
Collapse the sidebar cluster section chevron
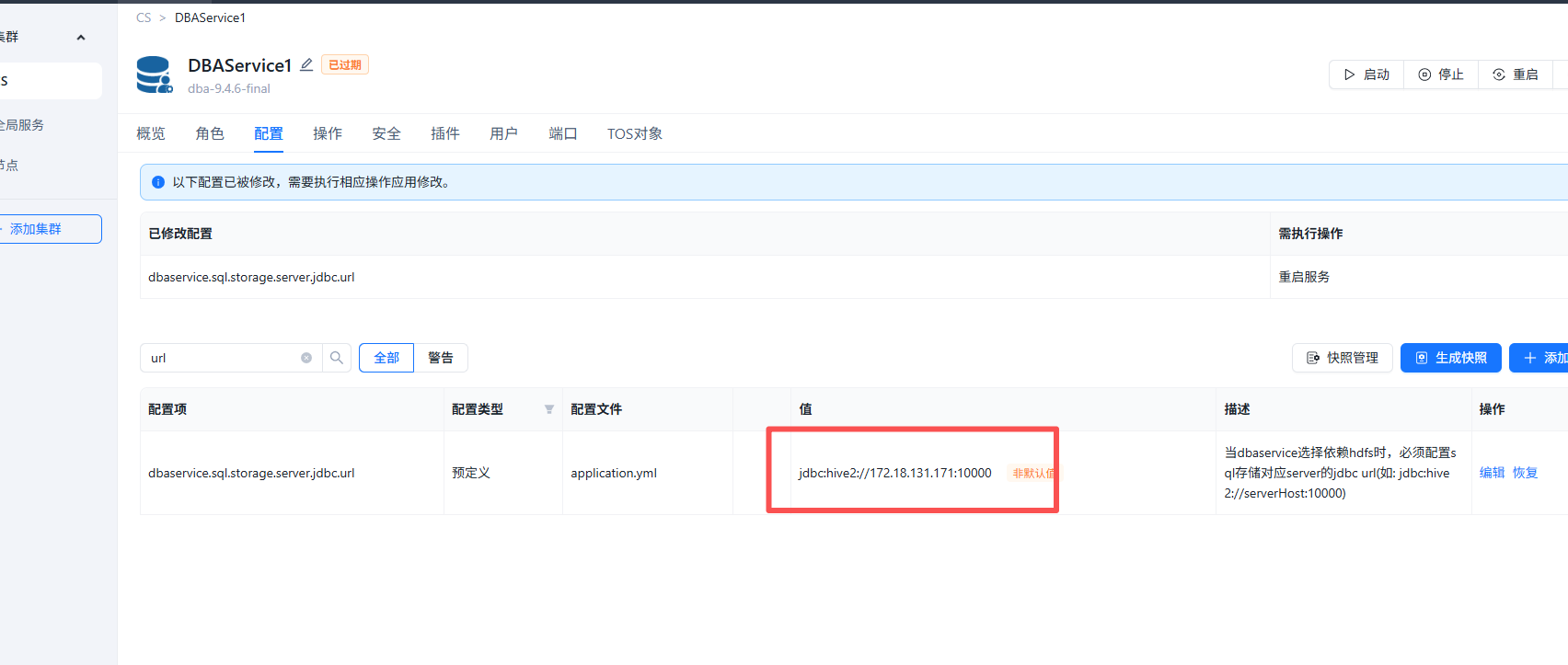(81, 38)
